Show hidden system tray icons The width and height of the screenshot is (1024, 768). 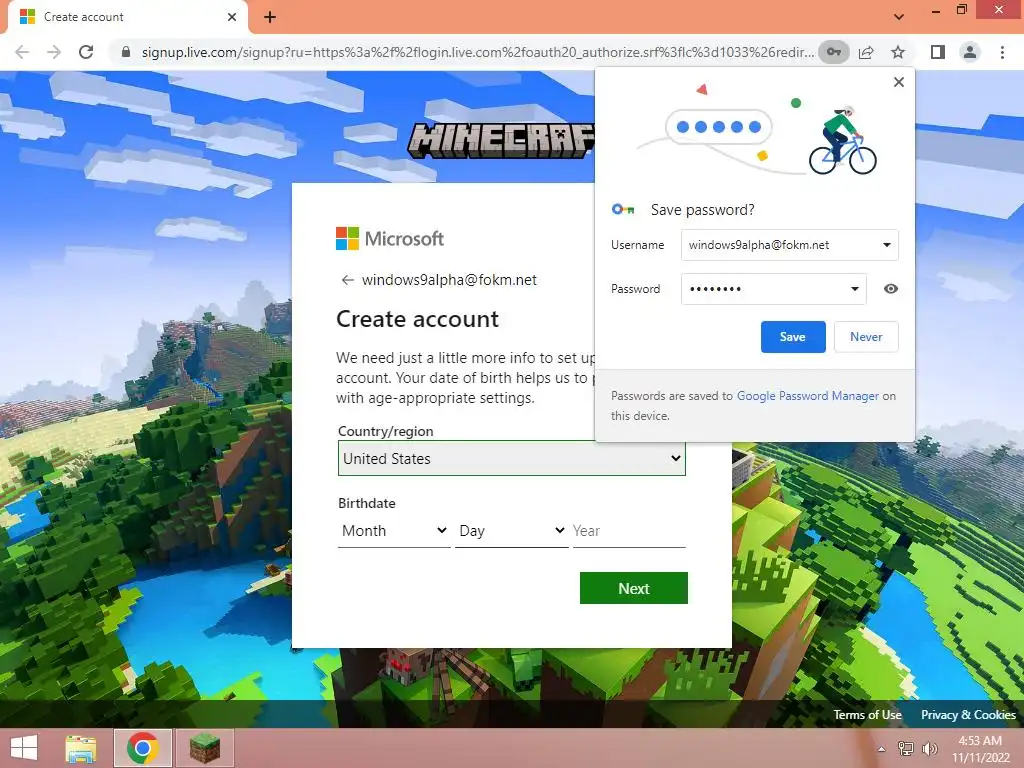[882, 749]
